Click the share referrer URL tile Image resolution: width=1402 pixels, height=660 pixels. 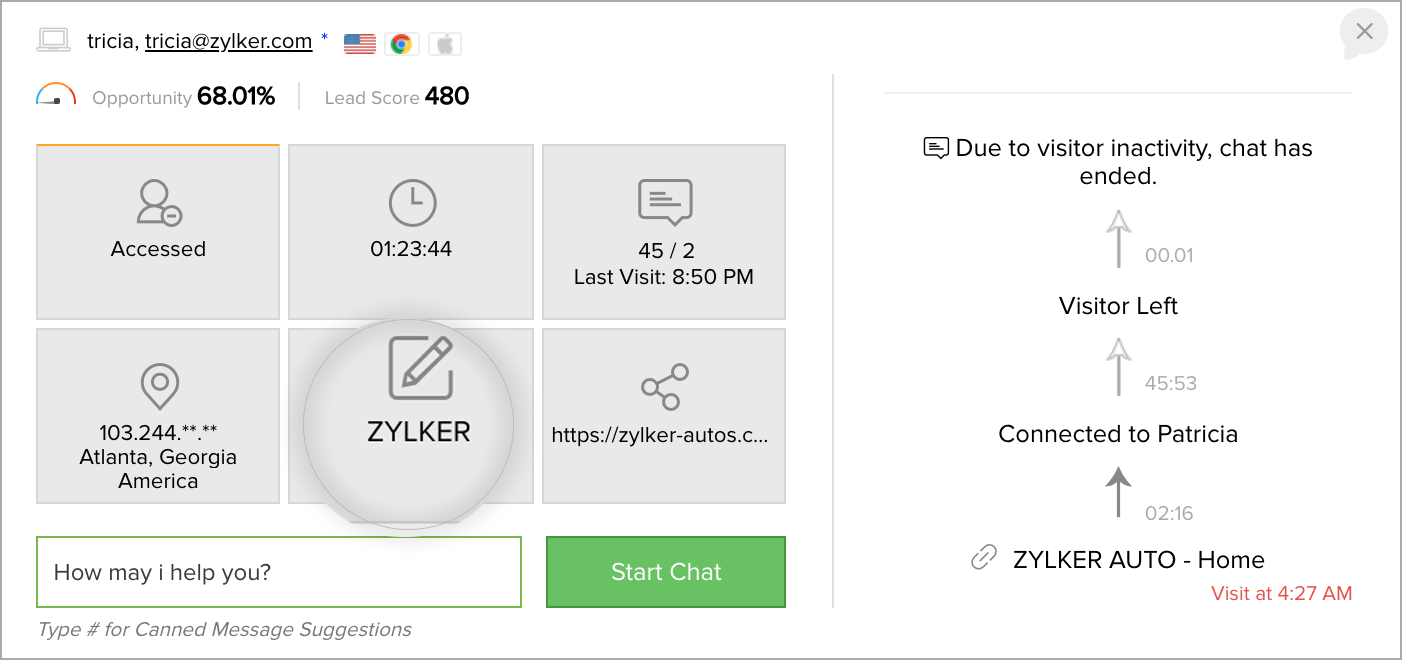pyautogui.click(x=664, y=416)
